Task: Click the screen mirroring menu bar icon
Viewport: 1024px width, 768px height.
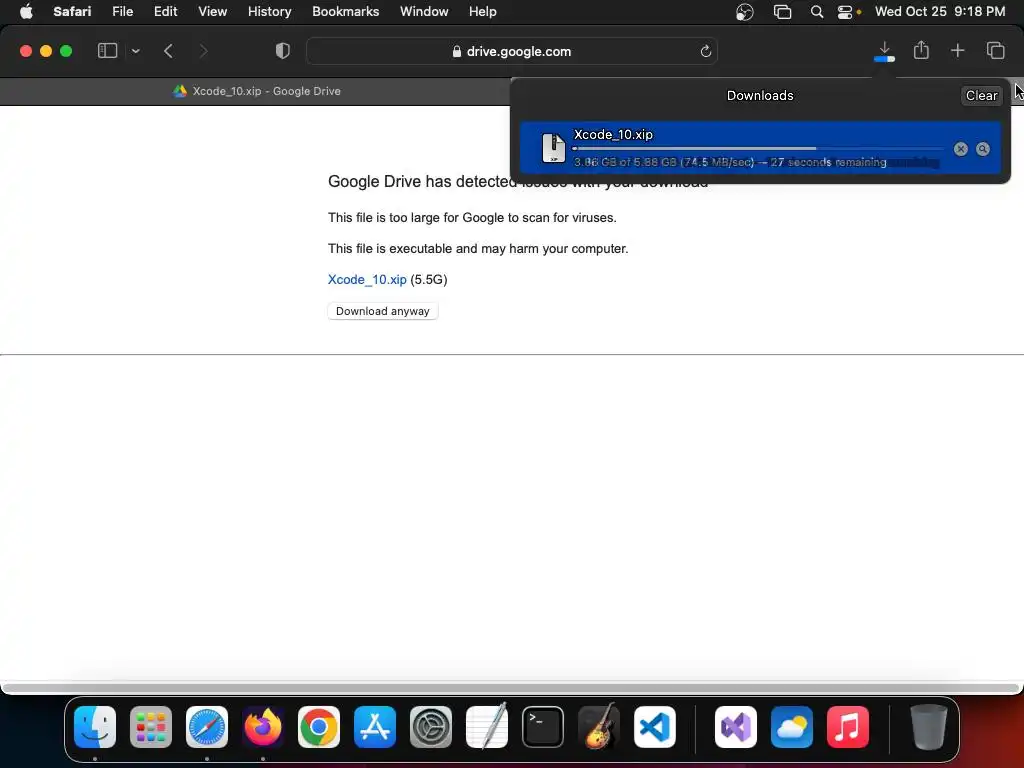Action: pyautogui.click(x=782, y=12)
